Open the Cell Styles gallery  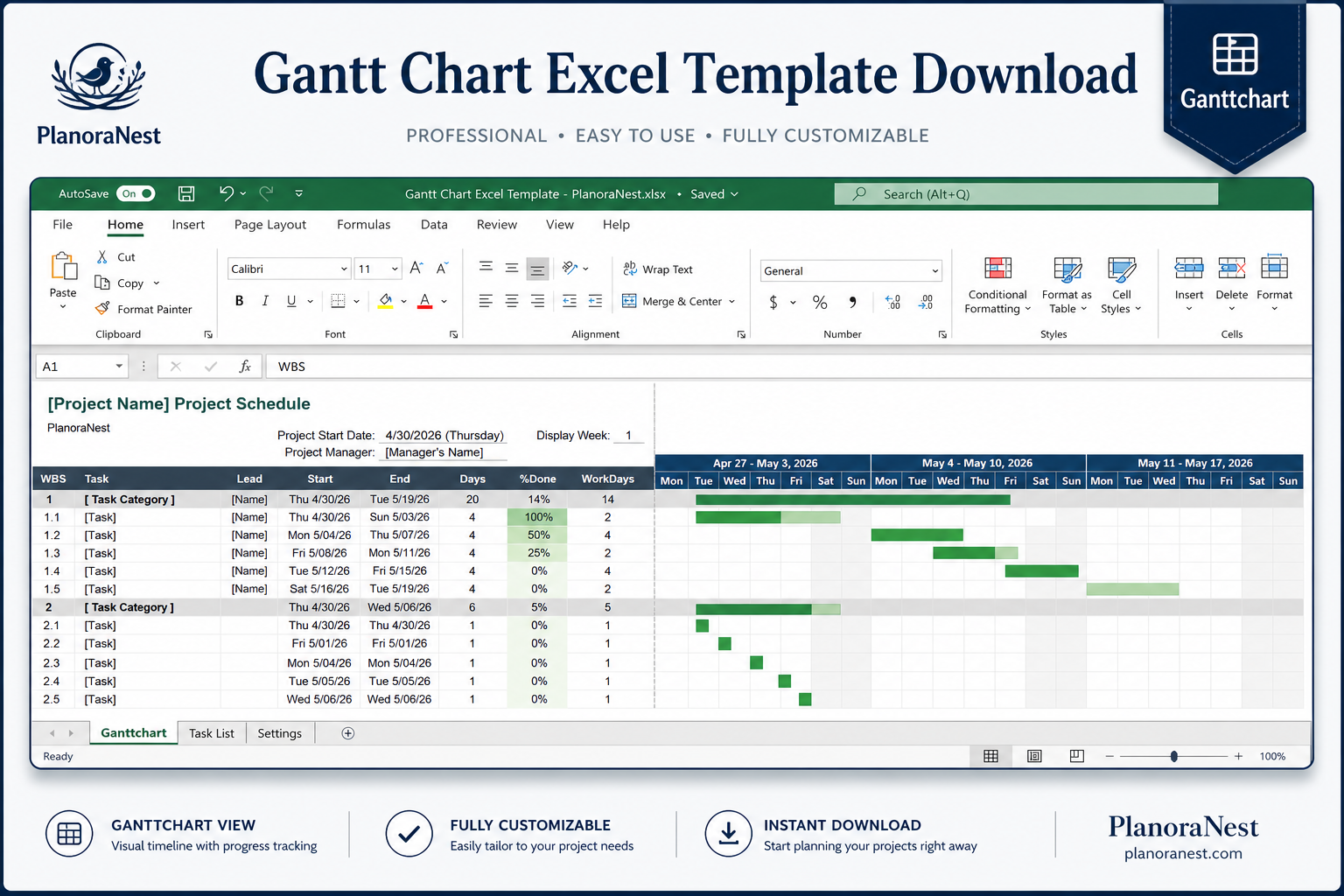point(1121,284)
